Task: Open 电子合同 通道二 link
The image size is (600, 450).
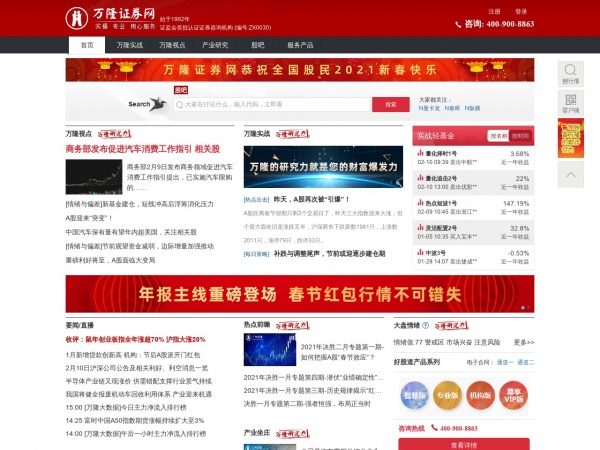Action: [x=526, y=362]
